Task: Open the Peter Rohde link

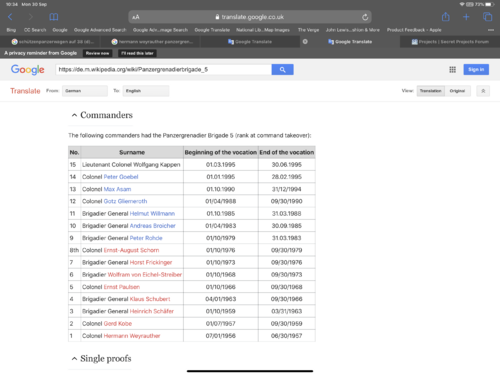Action: tap(146, 238)
